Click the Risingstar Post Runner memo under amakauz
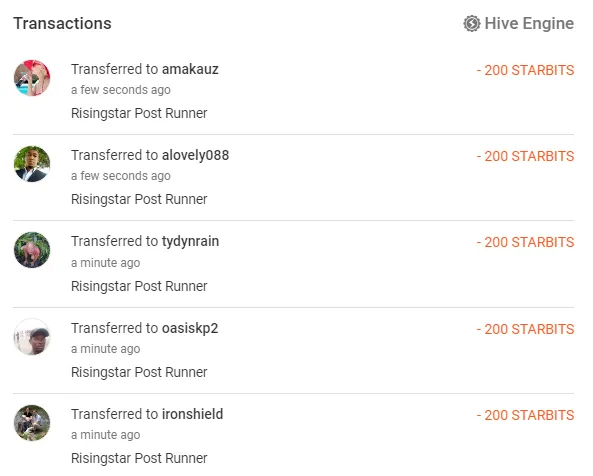The image size is (593, 476). click(x=139, y=113)
